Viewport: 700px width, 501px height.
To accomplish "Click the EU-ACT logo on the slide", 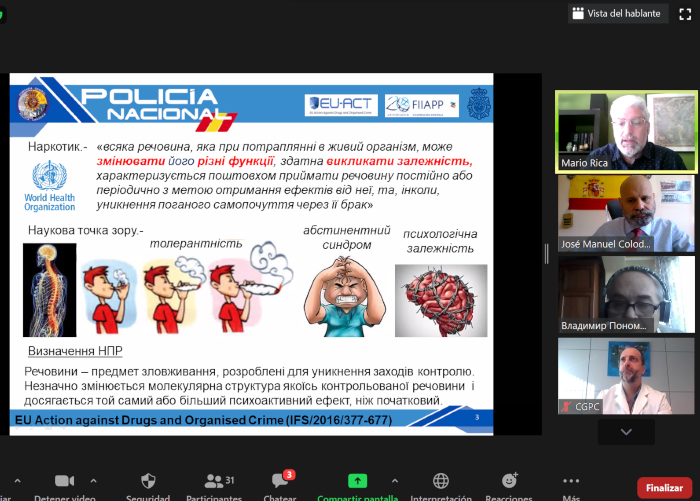I will (x=341, y=105).
